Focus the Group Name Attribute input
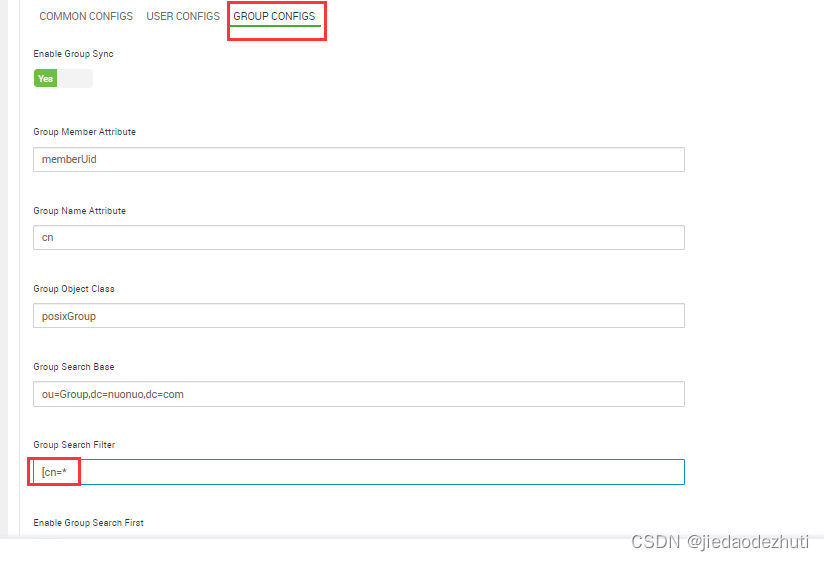Viewport: 824px width, 561px height. (x=359, y=237)
